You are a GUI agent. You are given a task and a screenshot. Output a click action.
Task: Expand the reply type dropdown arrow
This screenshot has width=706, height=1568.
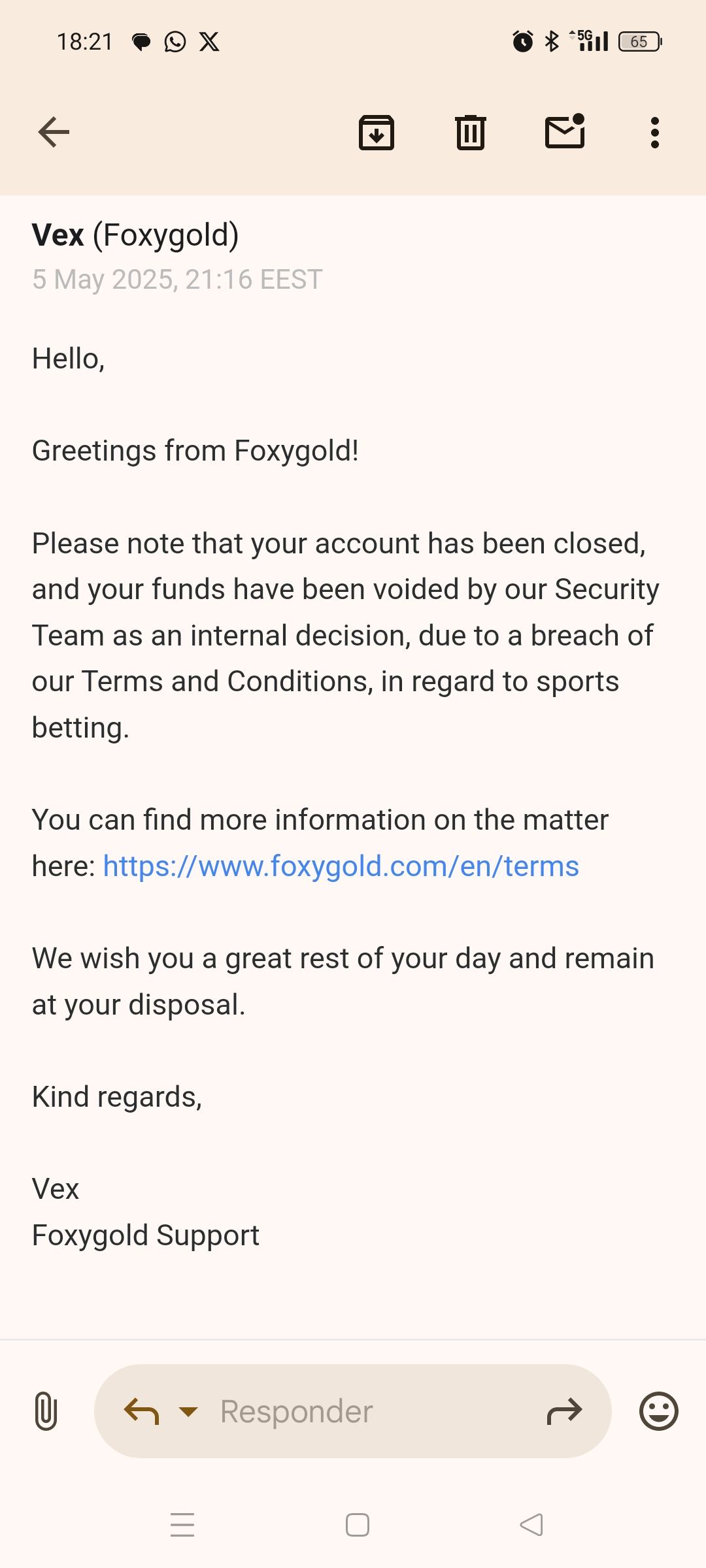(188, 1411)
